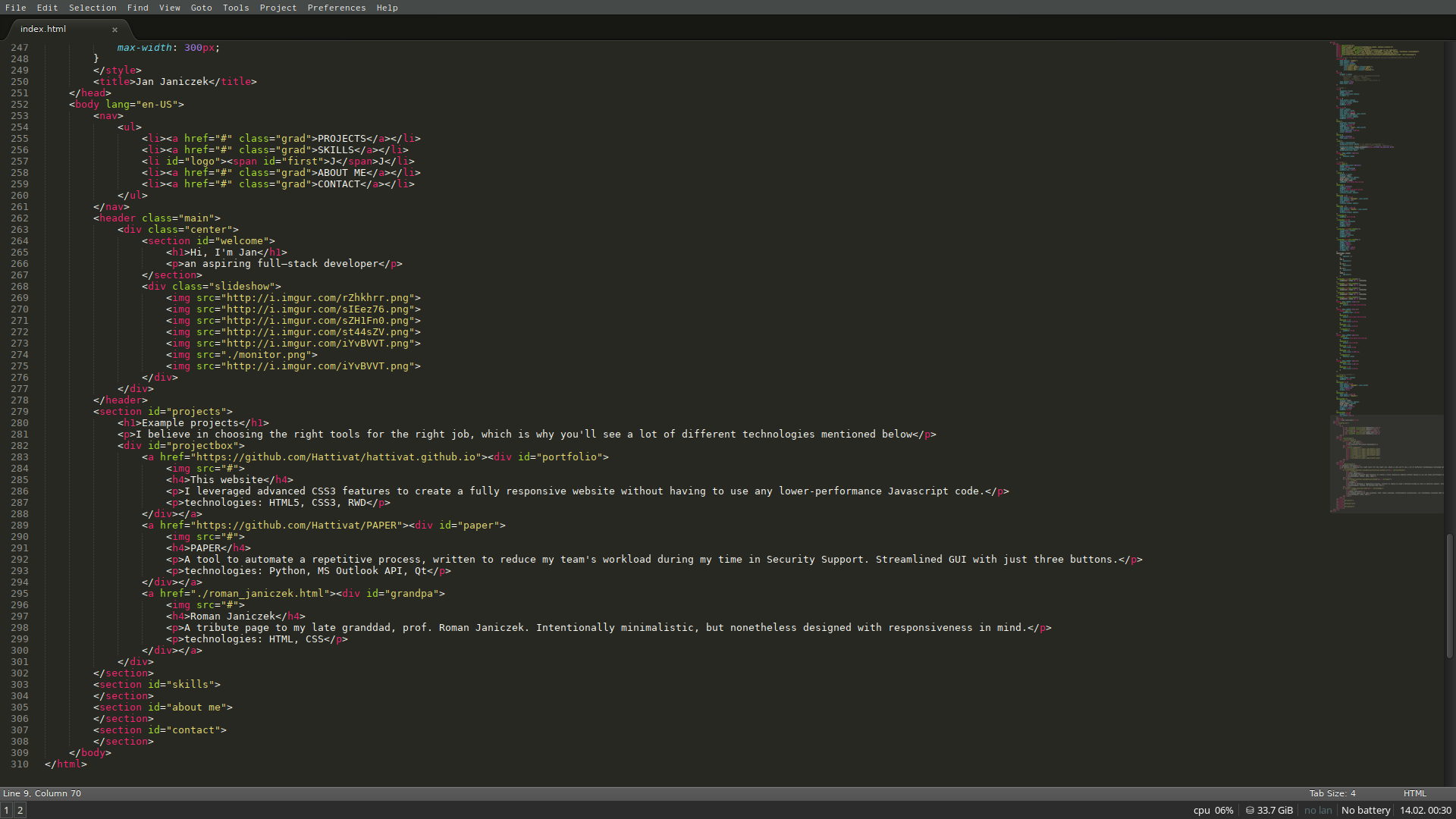Screen dimensions: 1456x819
Task: Click "Line 9, Column 70" status indicator
Action: pos(42,793)
